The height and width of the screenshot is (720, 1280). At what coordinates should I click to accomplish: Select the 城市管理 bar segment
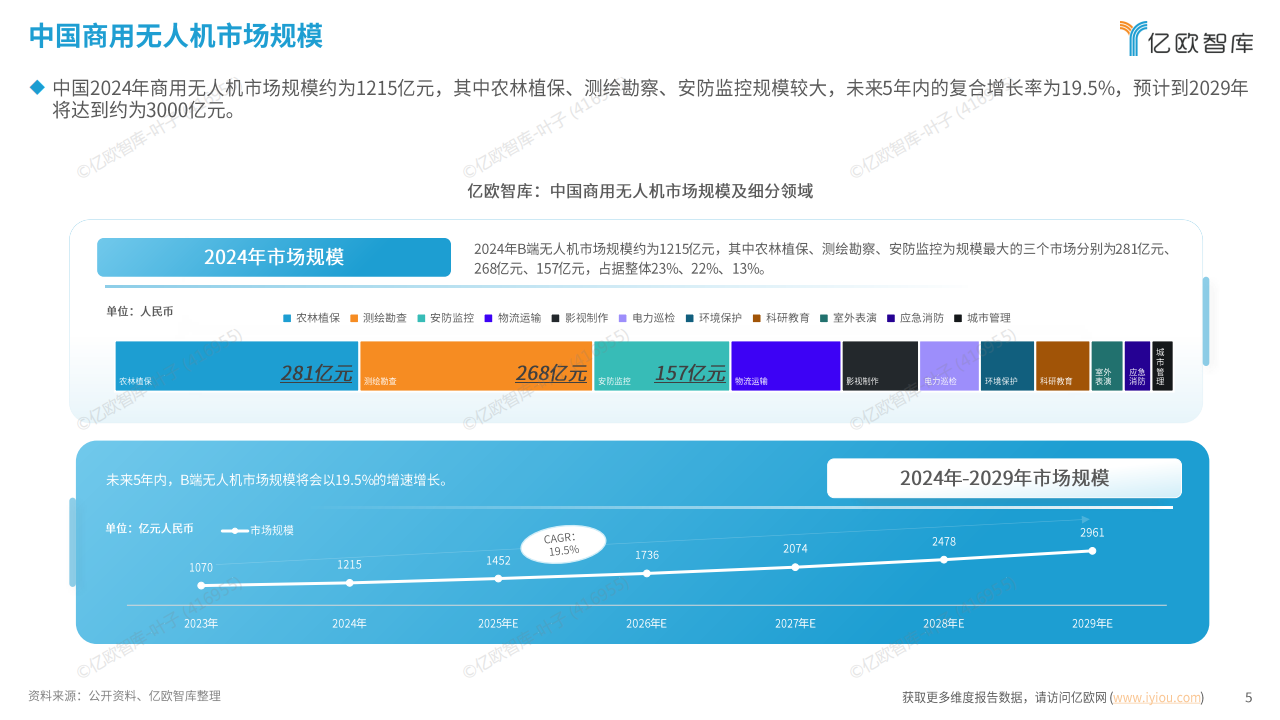[x=1162, y=366]
